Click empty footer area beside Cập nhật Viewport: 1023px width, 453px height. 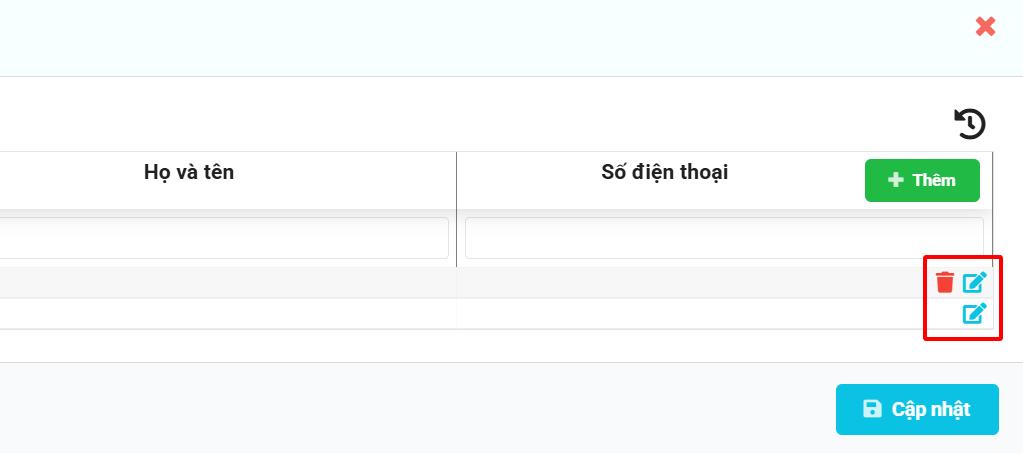click(400, 409)
